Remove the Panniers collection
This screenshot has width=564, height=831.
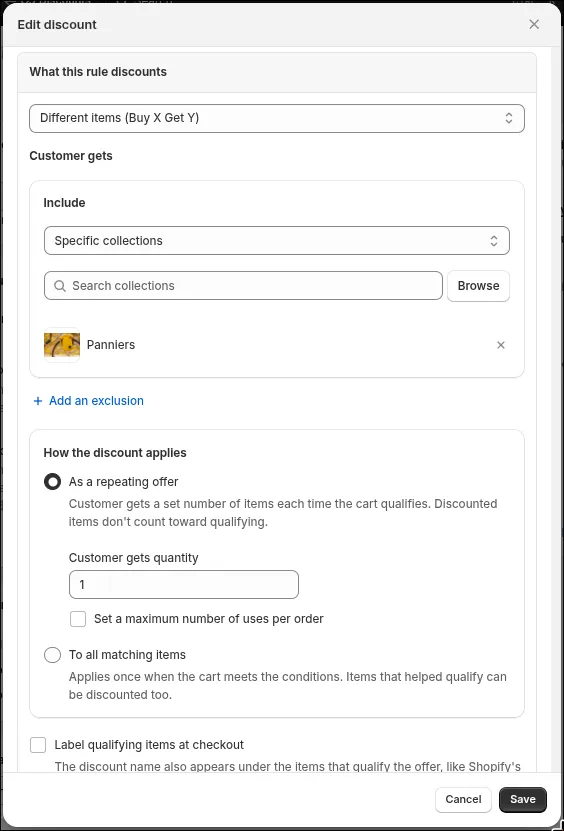(500, 345)
